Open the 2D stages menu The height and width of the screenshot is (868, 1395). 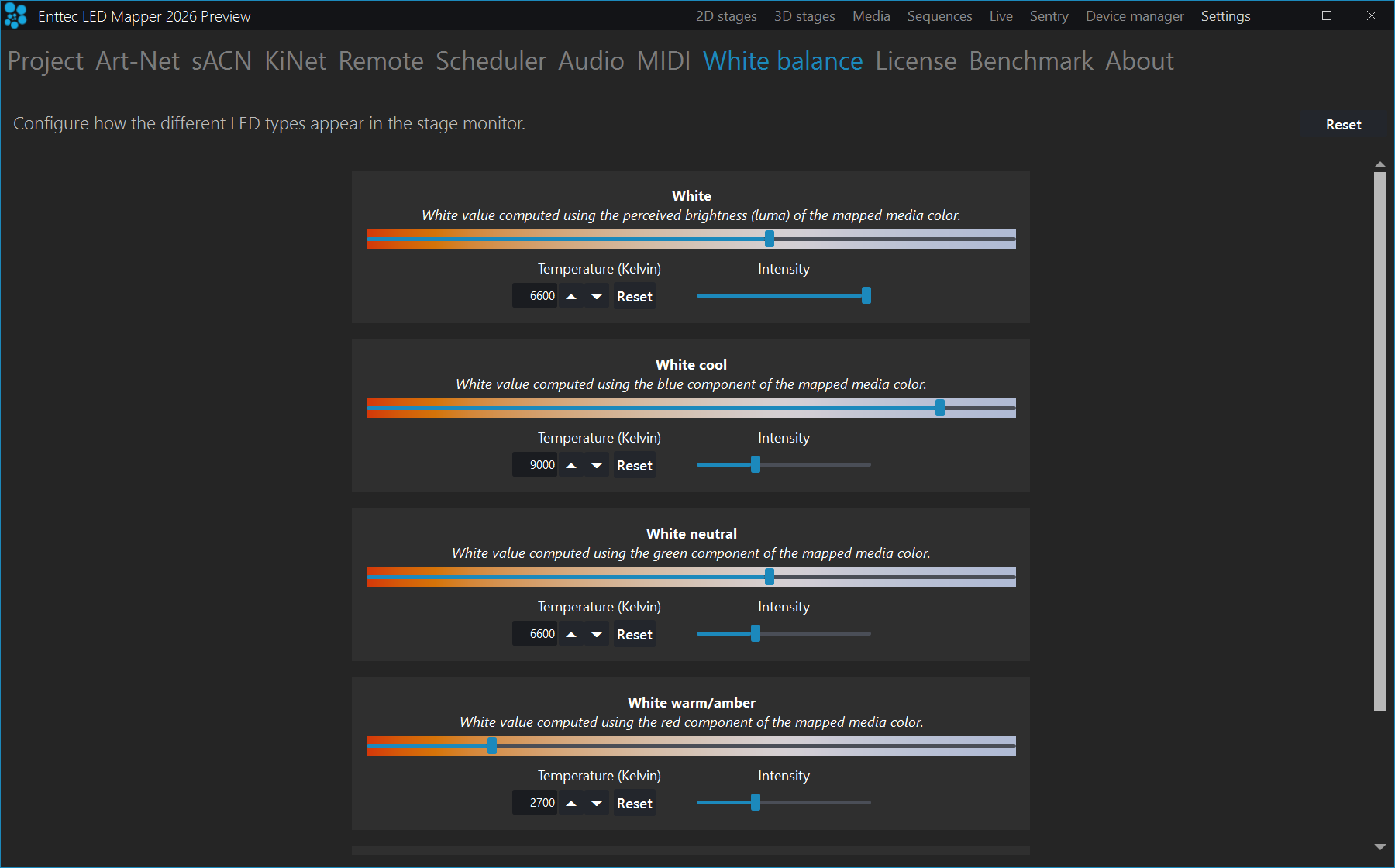(726, 16)
